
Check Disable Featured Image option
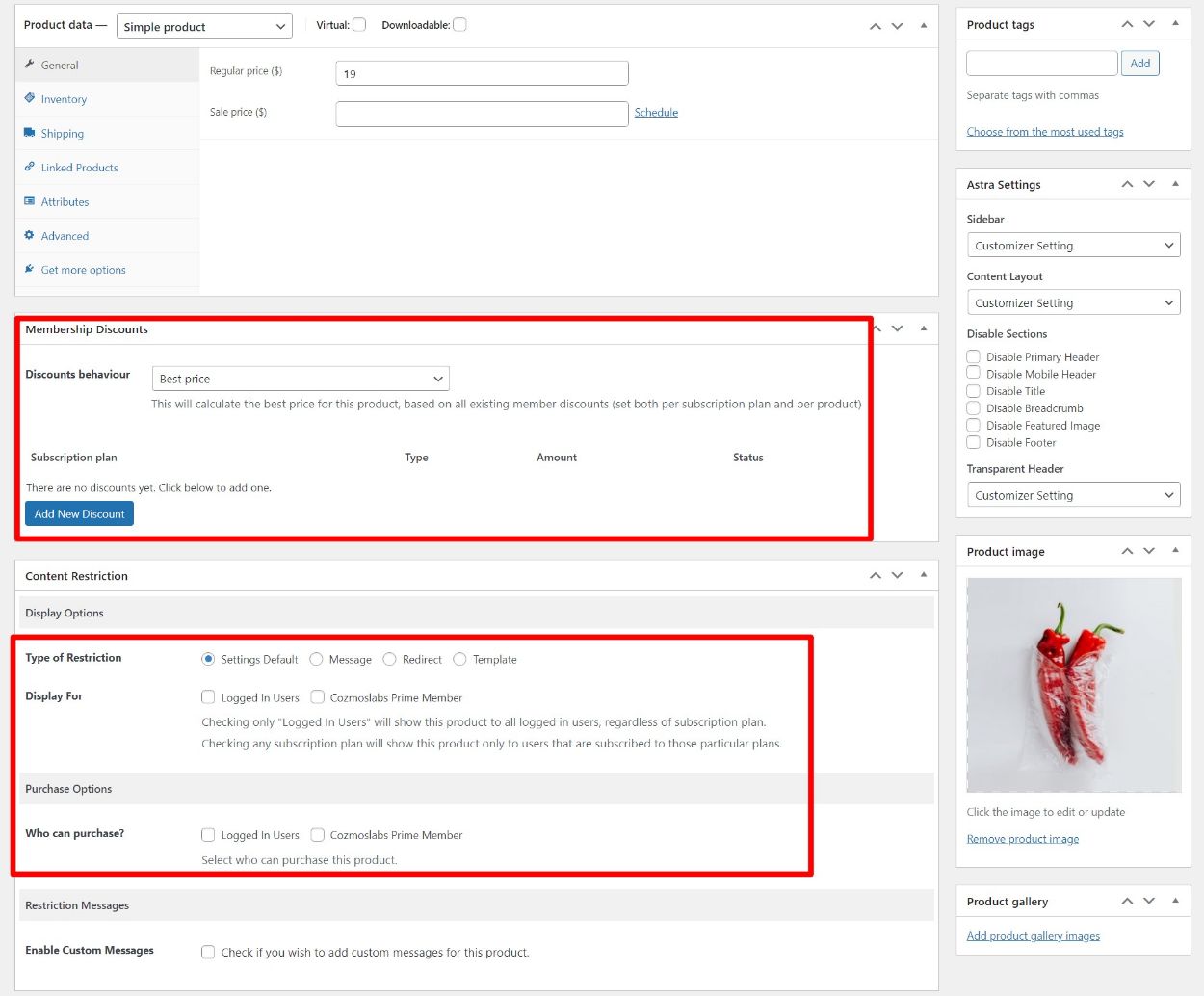[x=974, y=425]
